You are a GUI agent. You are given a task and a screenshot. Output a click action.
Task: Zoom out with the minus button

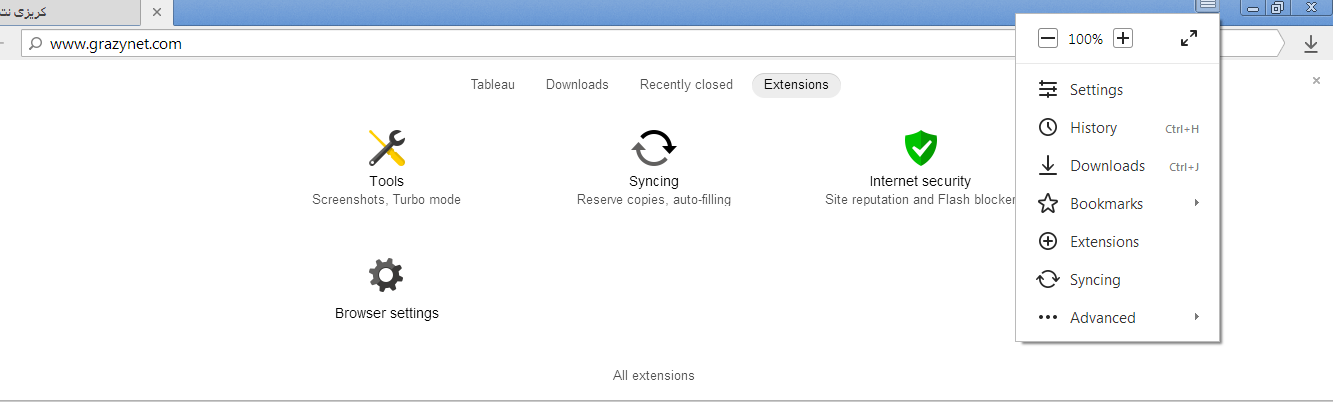[1047, 39]
